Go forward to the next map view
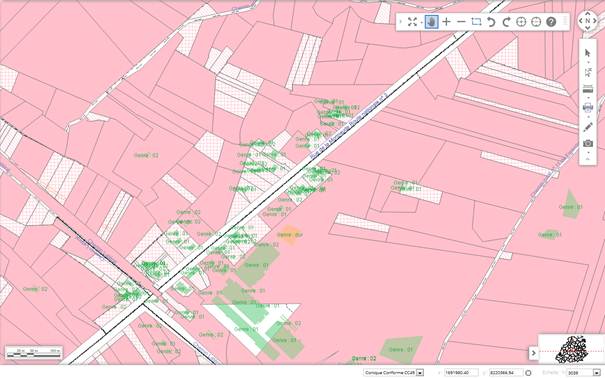This screenshot has width=605, height=378. [506, 22]
